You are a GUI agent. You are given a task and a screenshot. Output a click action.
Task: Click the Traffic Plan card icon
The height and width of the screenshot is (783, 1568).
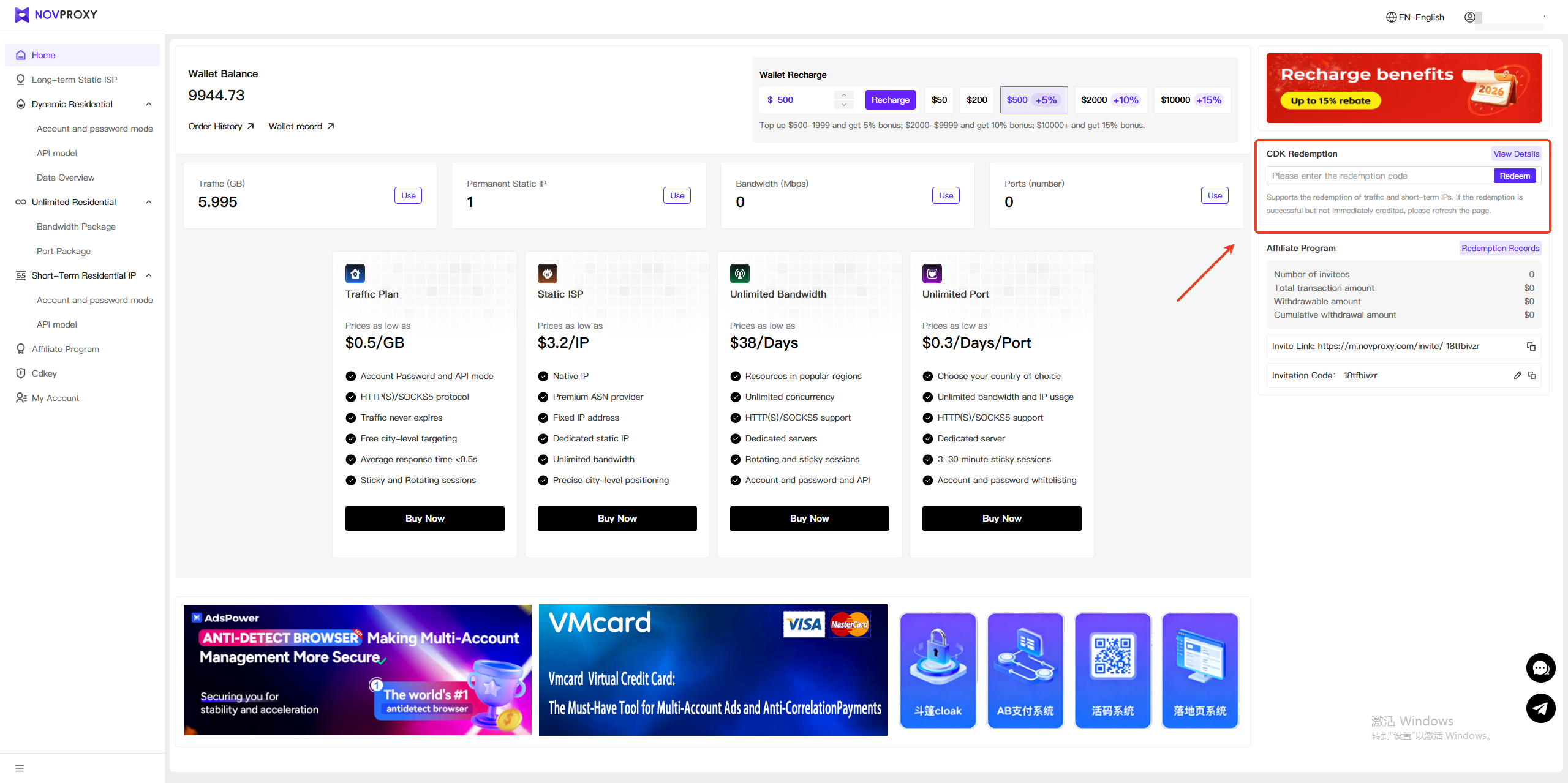pos(355,274)
